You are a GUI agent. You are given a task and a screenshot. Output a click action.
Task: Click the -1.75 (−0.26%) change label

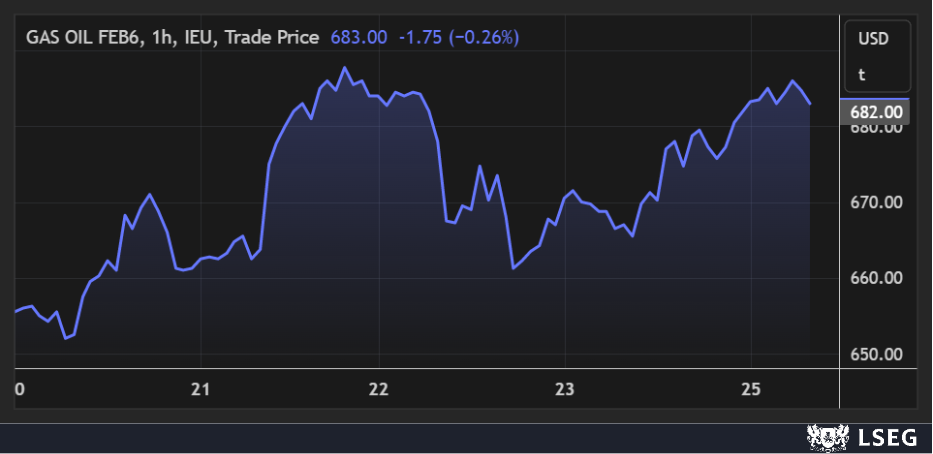(x=459, y=38)
